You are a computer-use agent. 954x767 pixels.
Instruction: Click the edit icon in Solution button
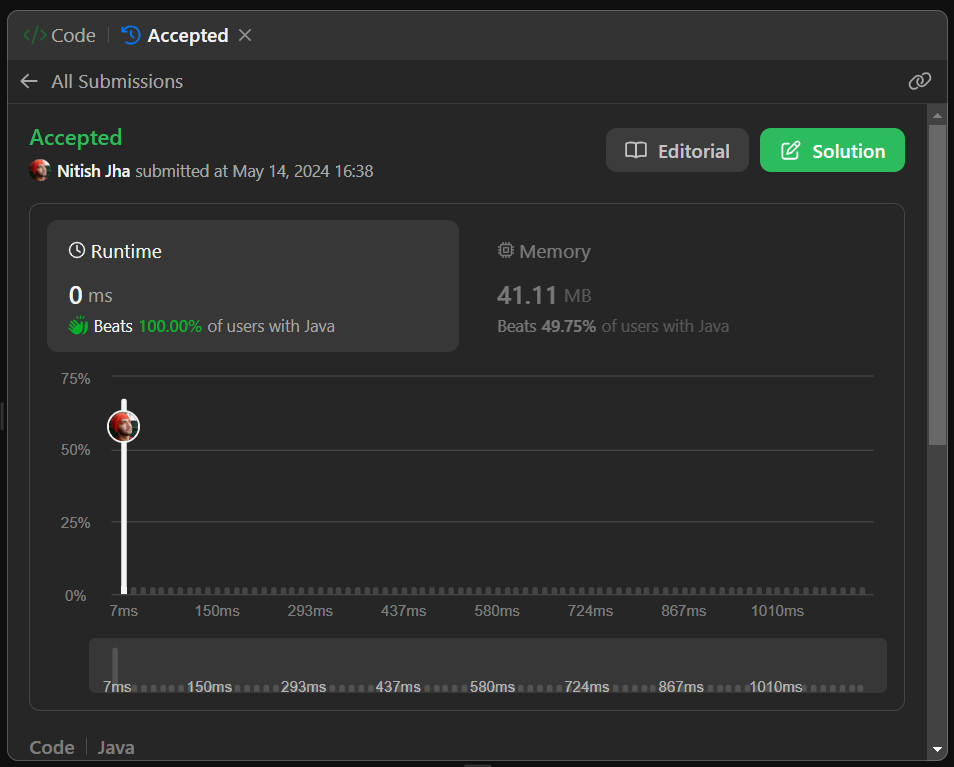(x=790, y=151)
